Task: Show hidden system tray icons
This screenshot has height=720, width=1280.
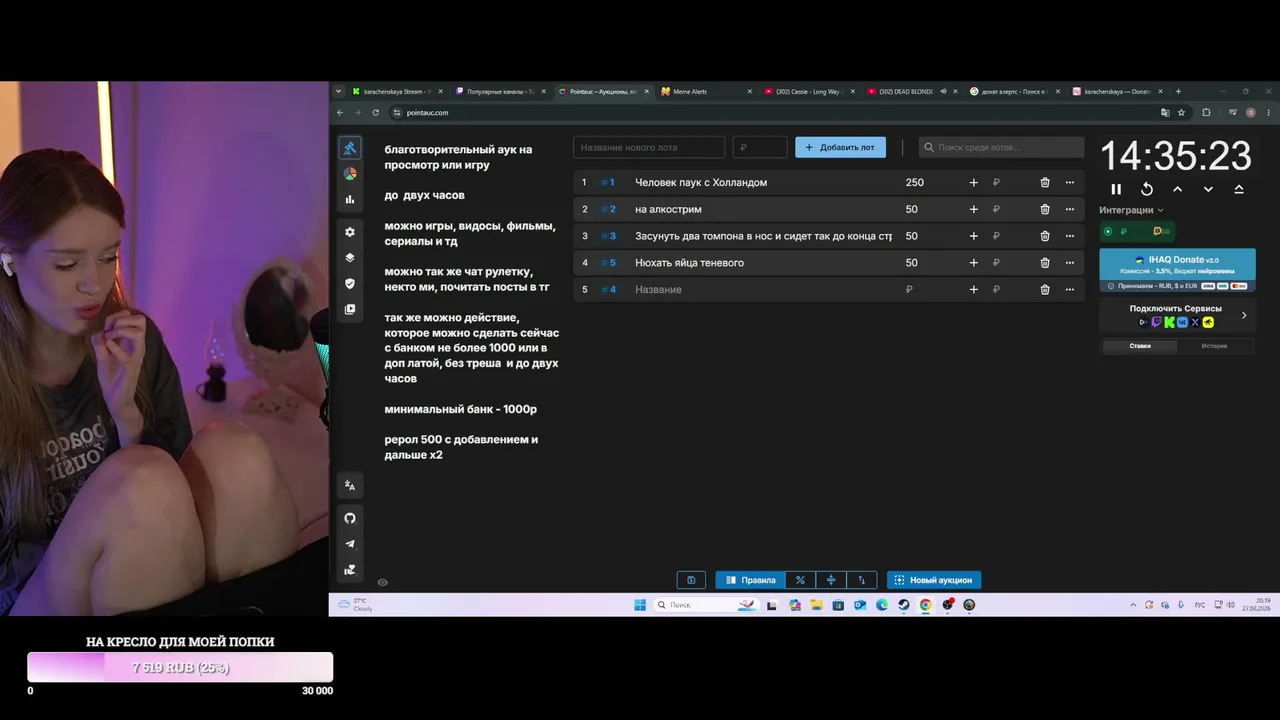Action: (x=1133, y=605)
